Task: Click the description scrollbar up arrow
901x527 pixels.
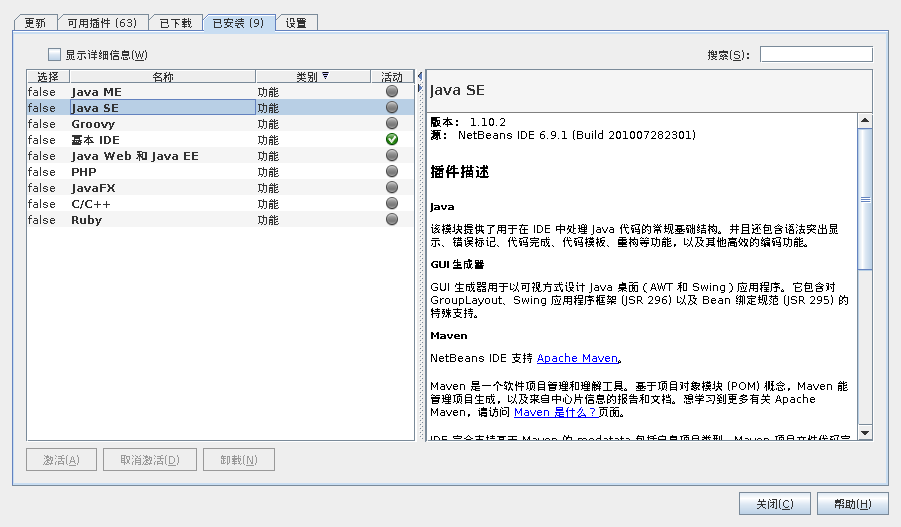Action: coord(865,121)
